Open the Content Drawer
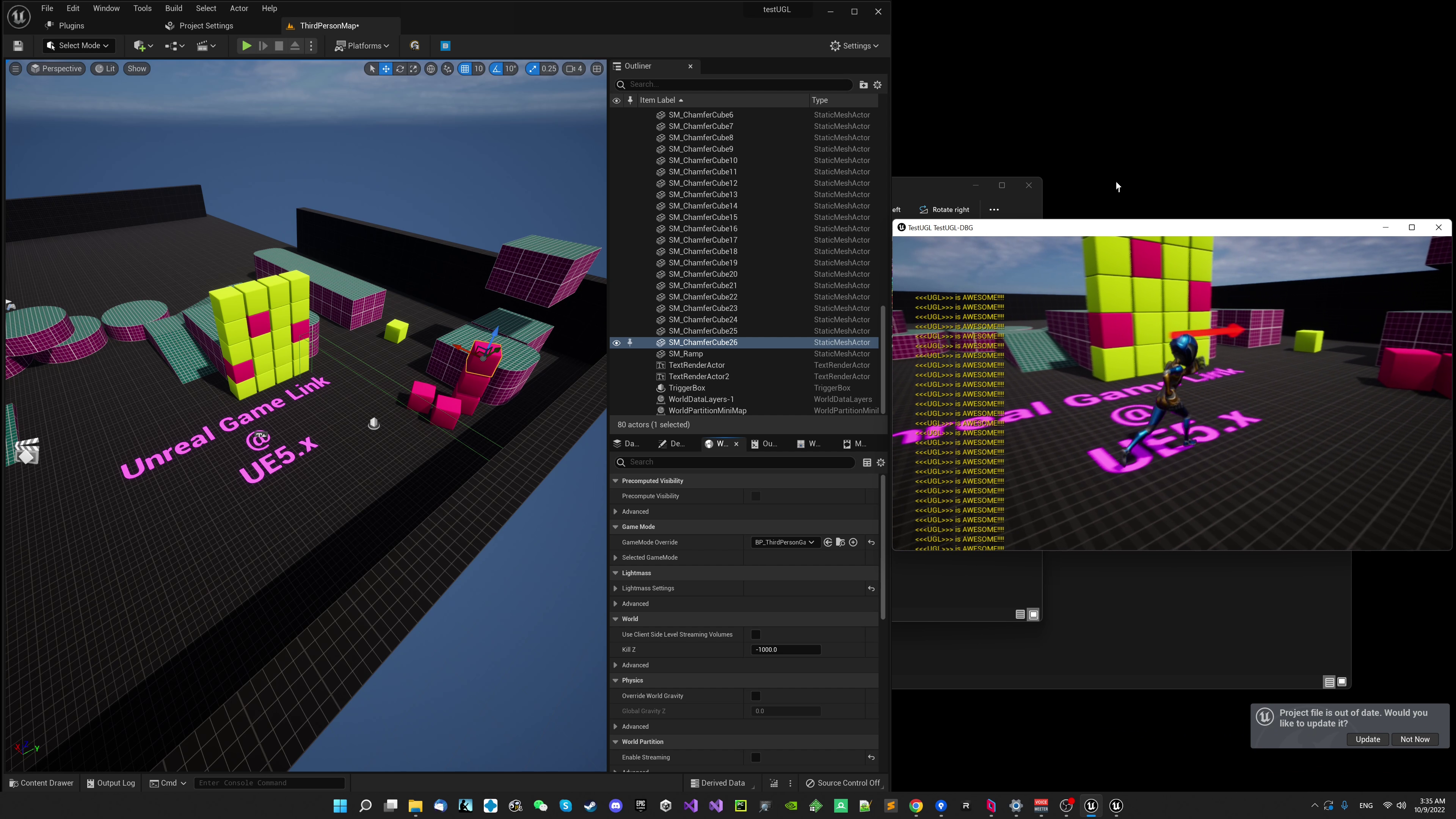The image size is (1456, 819). [41, 783]
